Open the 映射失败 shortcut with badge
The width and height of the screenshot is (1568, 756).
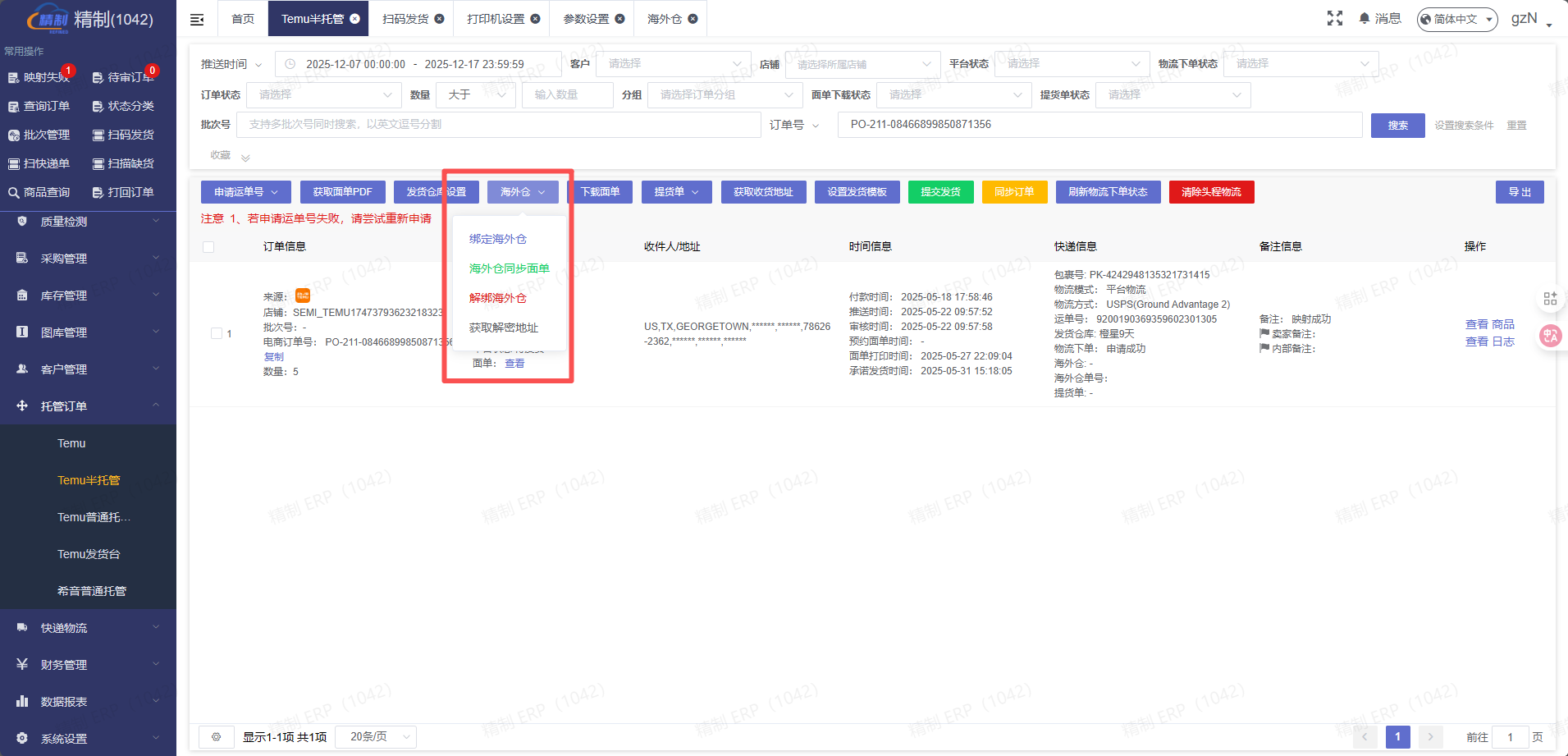(x=39, y=77)
